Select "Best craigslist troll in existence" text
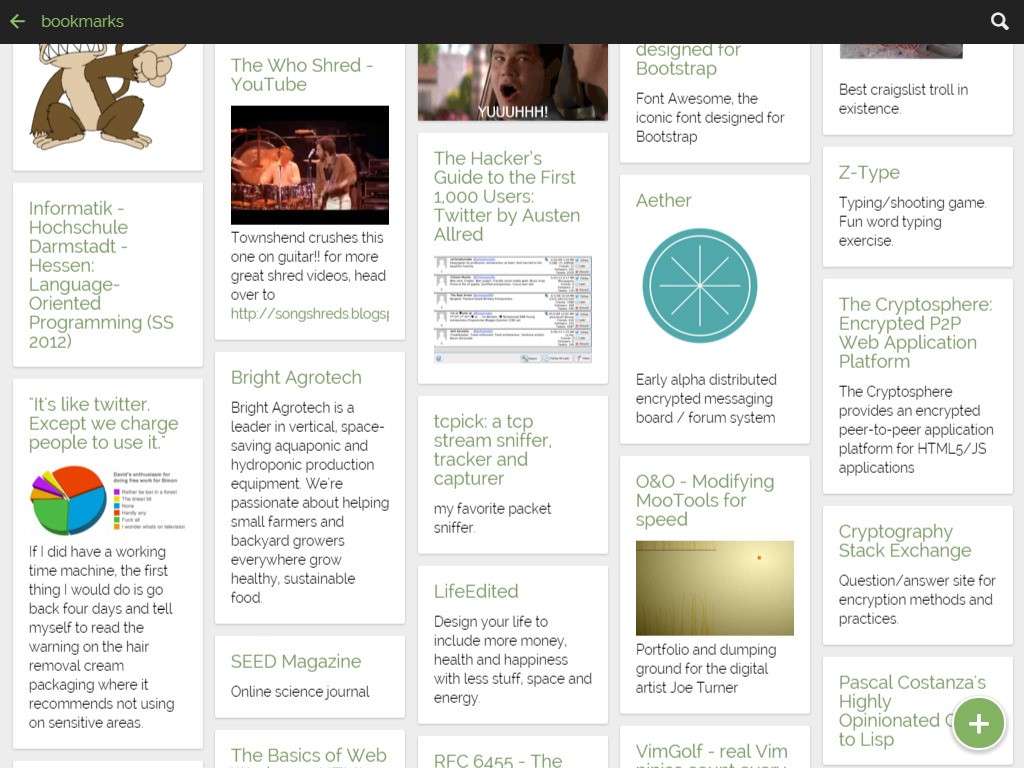 (x=903, y=99)
